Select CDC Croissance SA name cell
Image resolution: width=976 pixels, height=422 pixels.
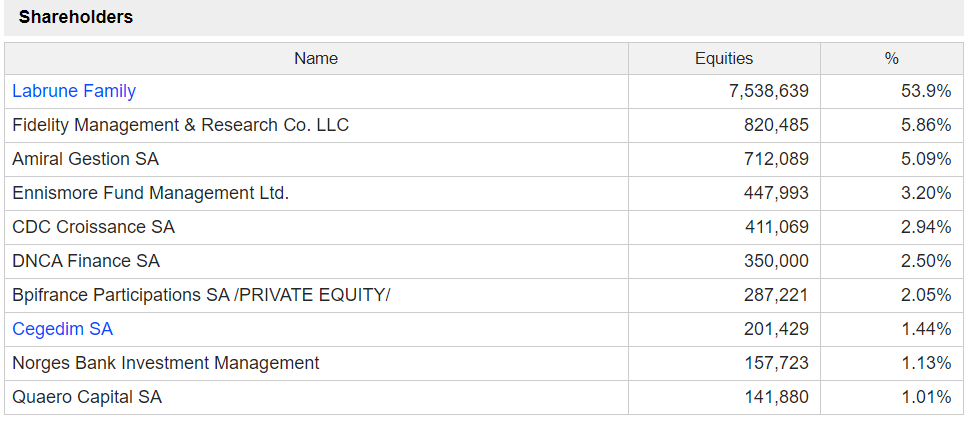pos(93,227)
